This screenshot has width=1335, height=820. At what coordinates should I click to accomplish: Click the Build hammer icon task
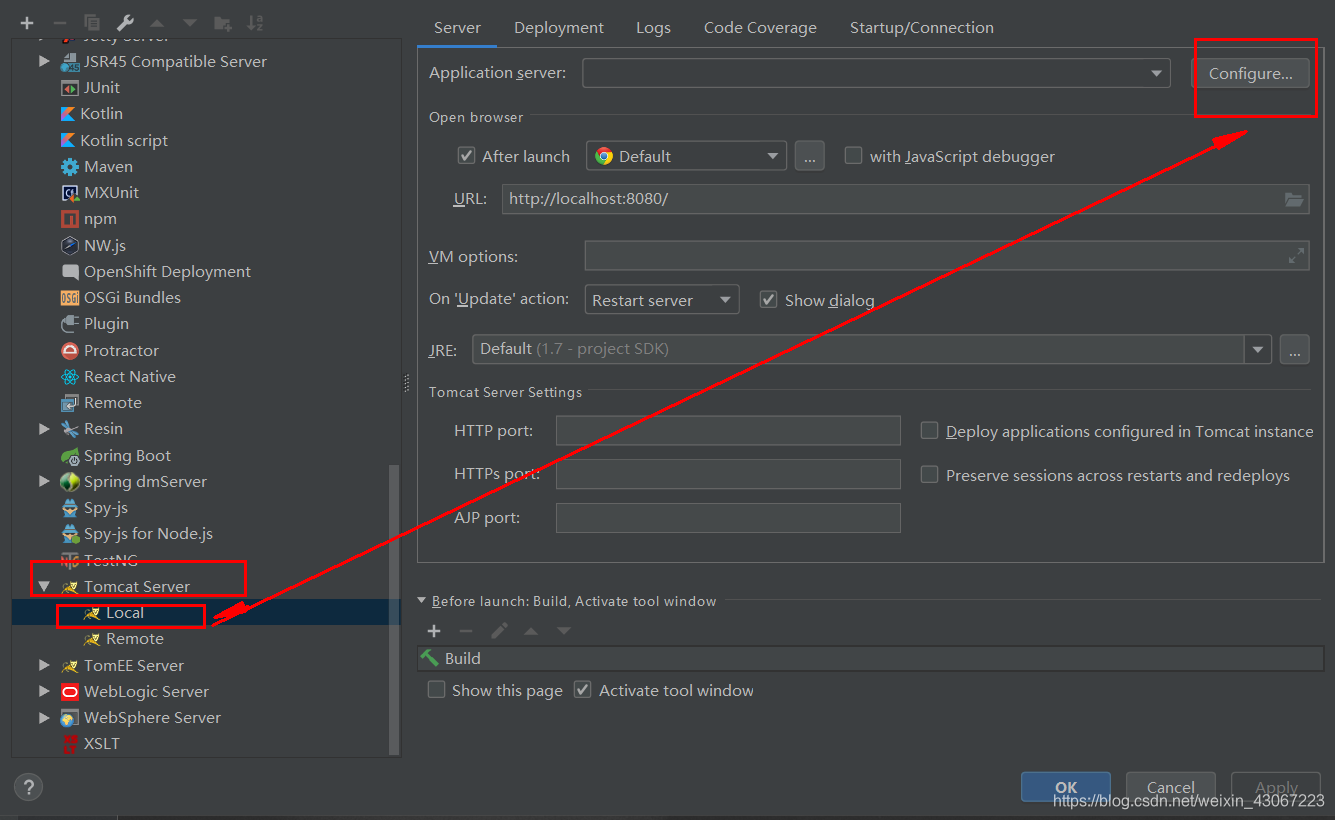pos(430,658)
